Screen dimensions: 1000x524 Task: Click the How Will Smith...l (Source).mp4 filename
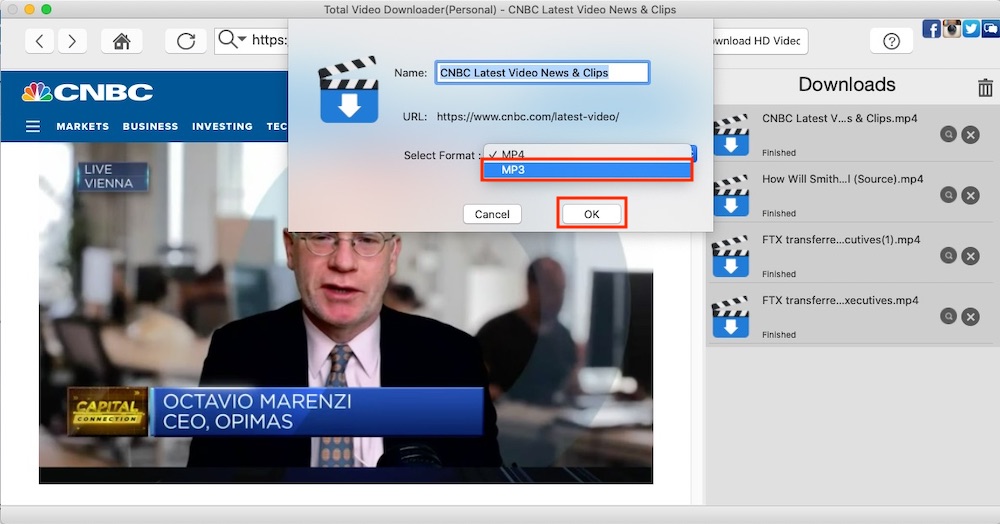pyautogui.click(x=842, y=178)
